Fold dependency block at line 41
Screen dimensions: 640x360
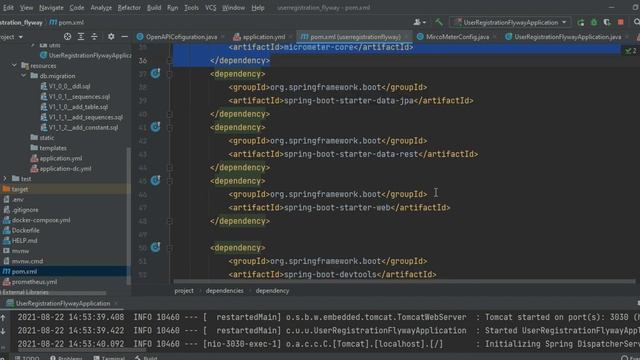pyautogui.click(x=170, y=127)
